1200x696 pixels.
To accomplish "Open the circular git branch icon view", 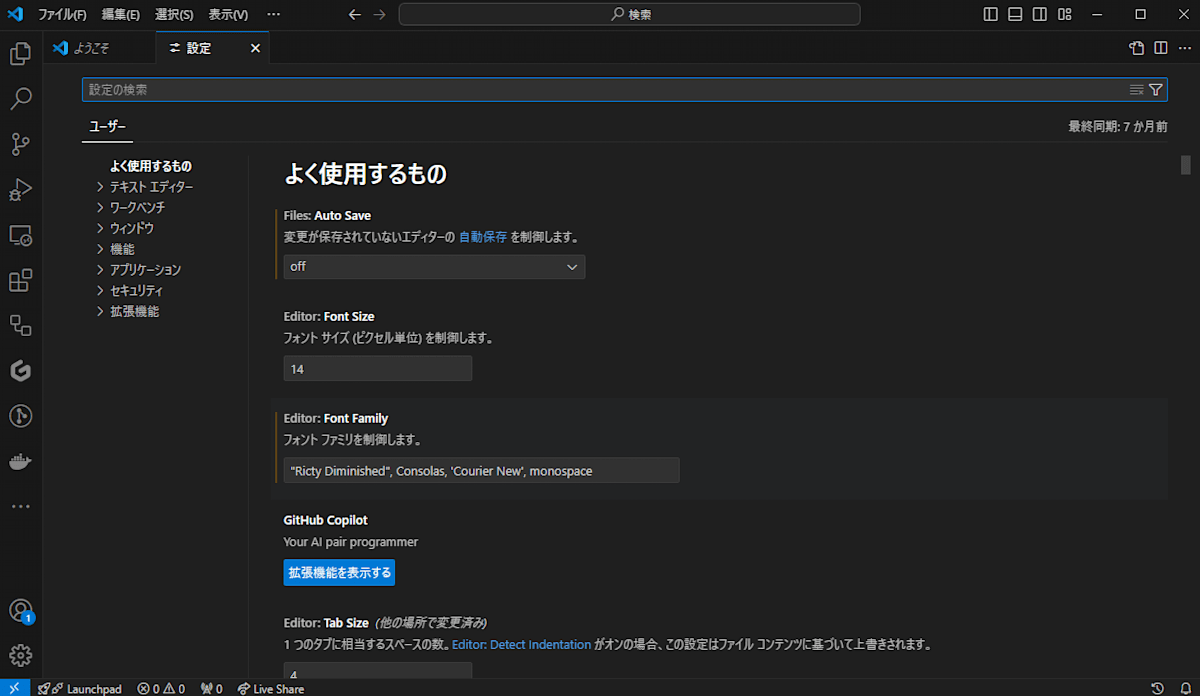I will (21, 416).
